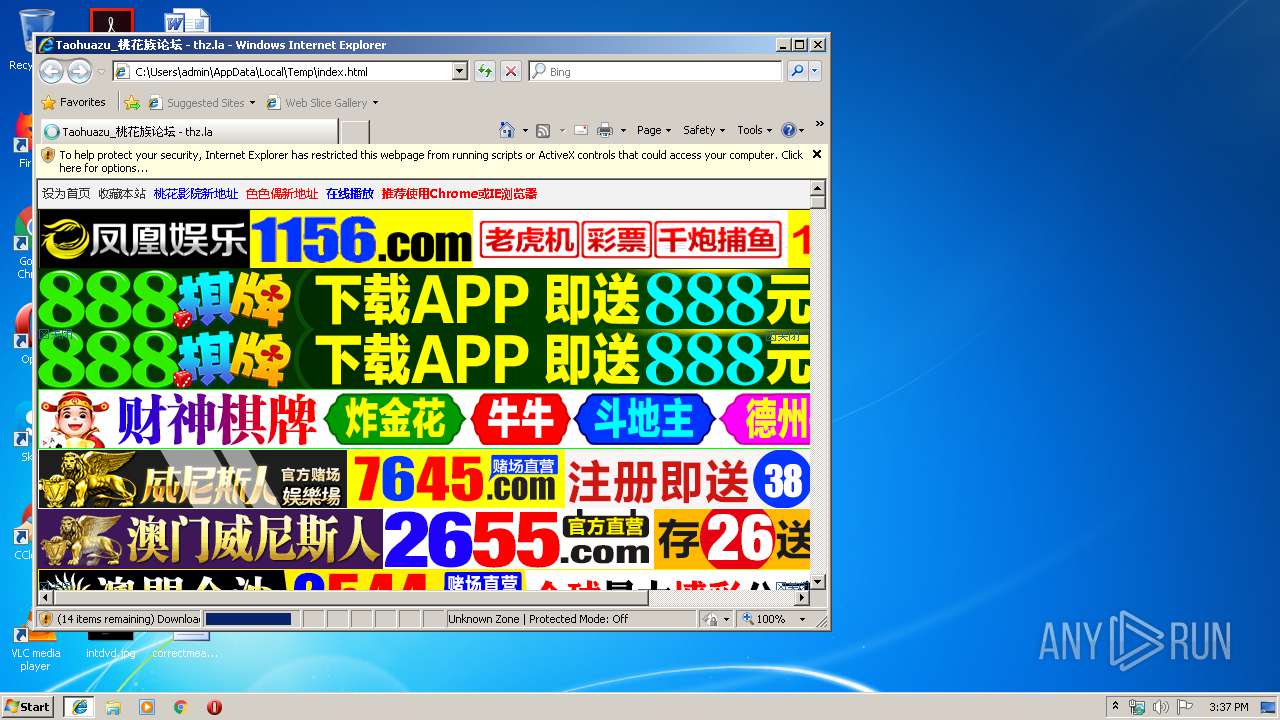Click the 设为首页 link
Screen dimensions: 1280x720
tap(66, 194)
